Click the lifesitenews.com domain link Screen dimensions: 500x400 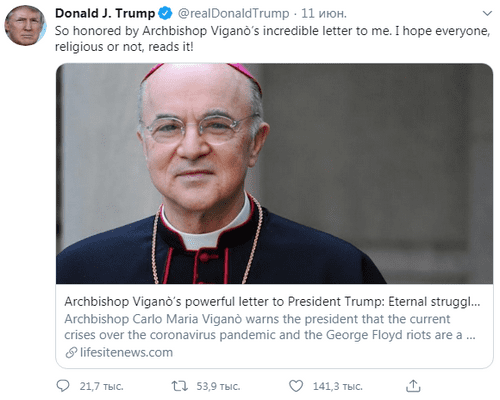click(126, 353)
